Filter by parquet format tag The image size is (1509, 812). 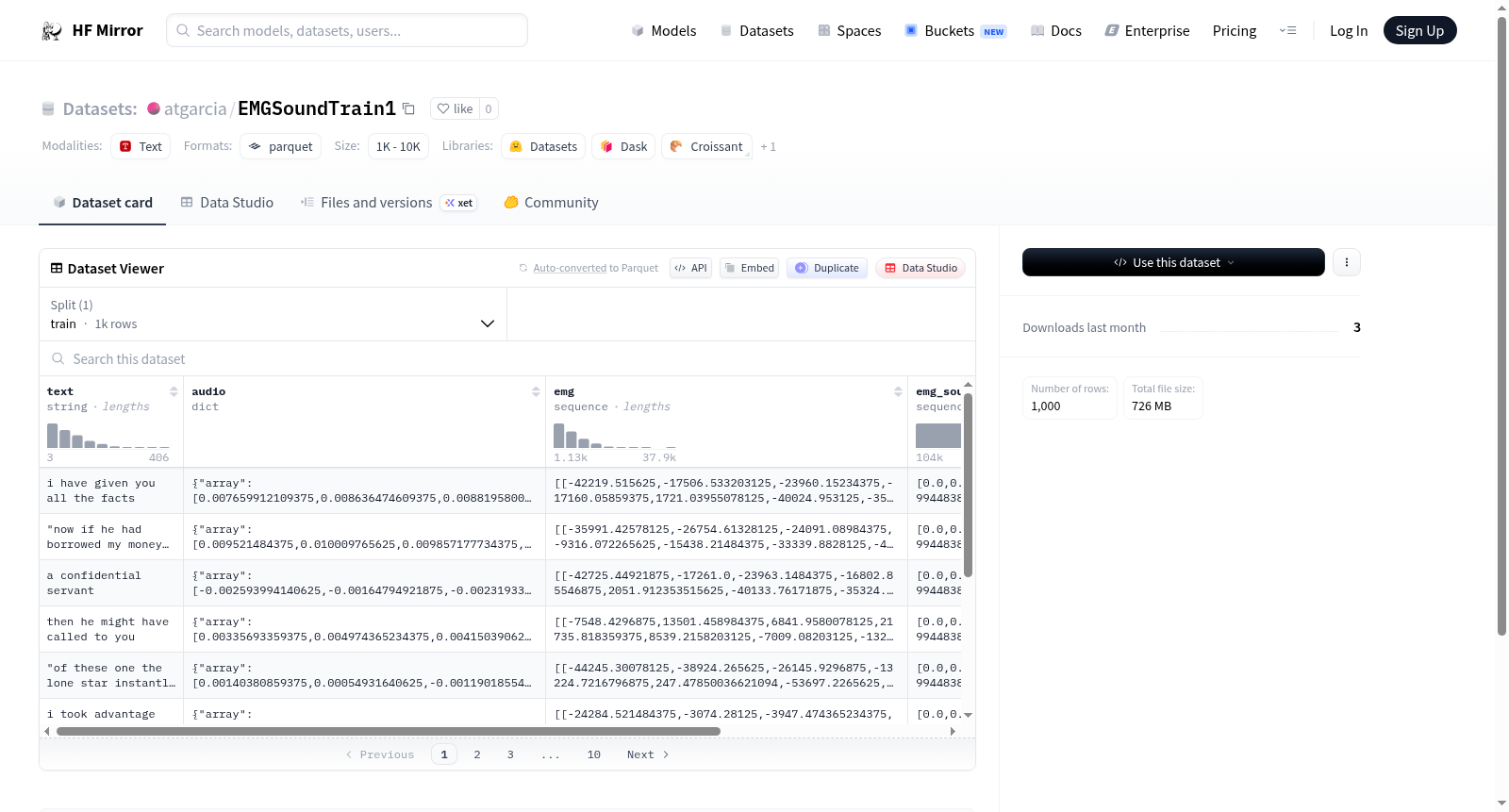click(280, 146)
